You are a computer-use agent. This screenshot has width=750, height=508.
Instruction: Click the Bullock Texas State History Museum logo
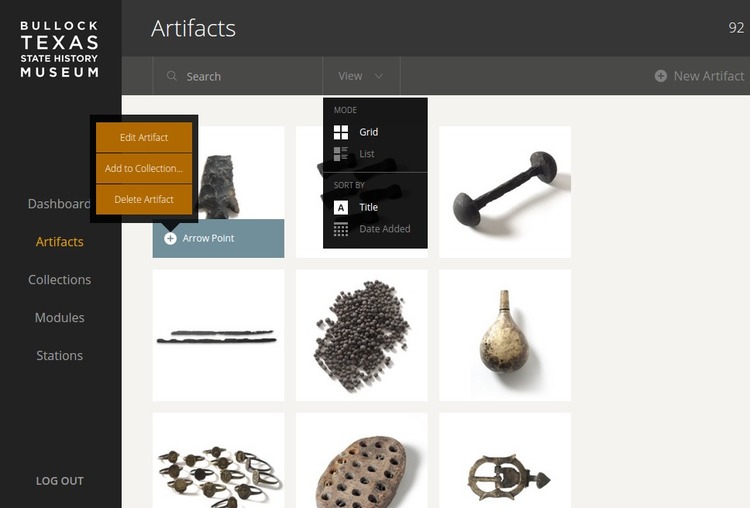59,49
